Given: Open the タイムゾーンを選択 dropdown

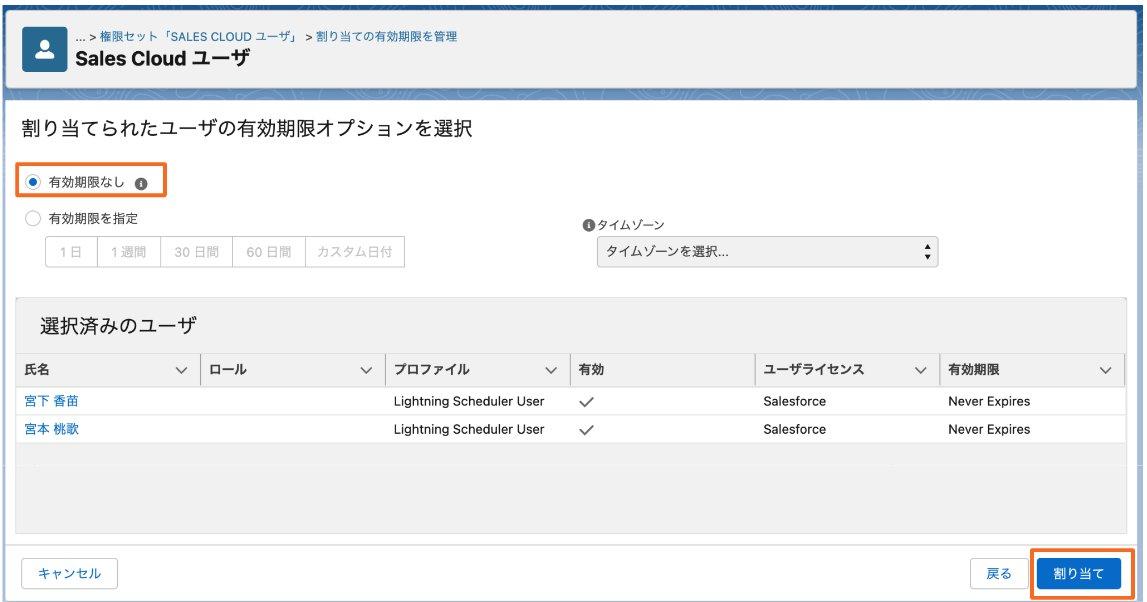Looking at the screenshot, I should click(x=767, y=252).
